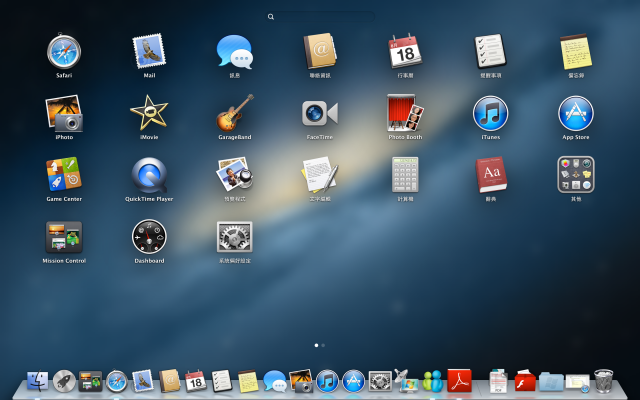Open red Flash folder in Dock
The width and height of the screenshot is (640, 400).
[525, 381]
